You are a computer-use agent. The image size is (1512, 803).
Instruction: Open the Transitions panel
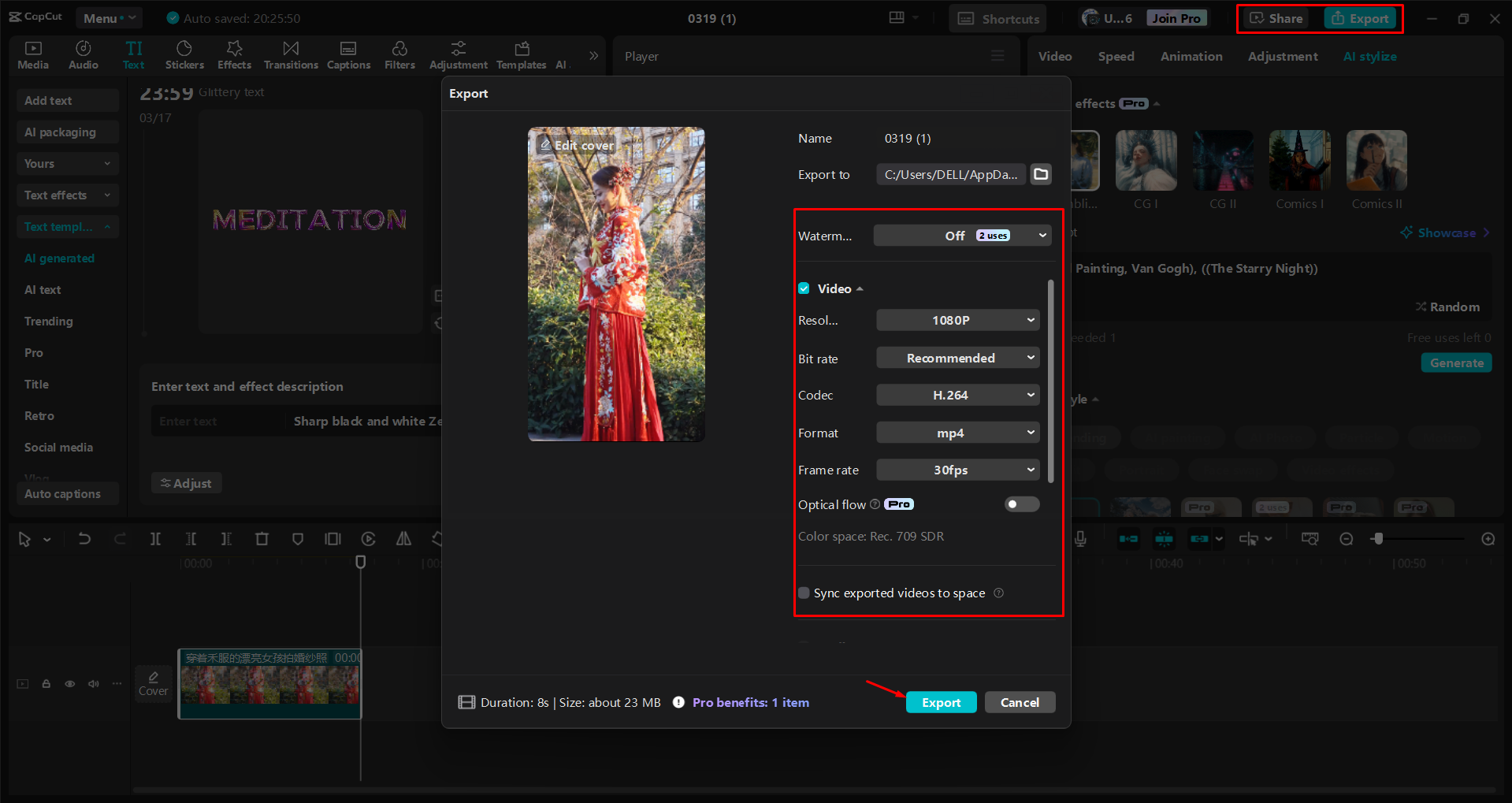pos(290,54)
